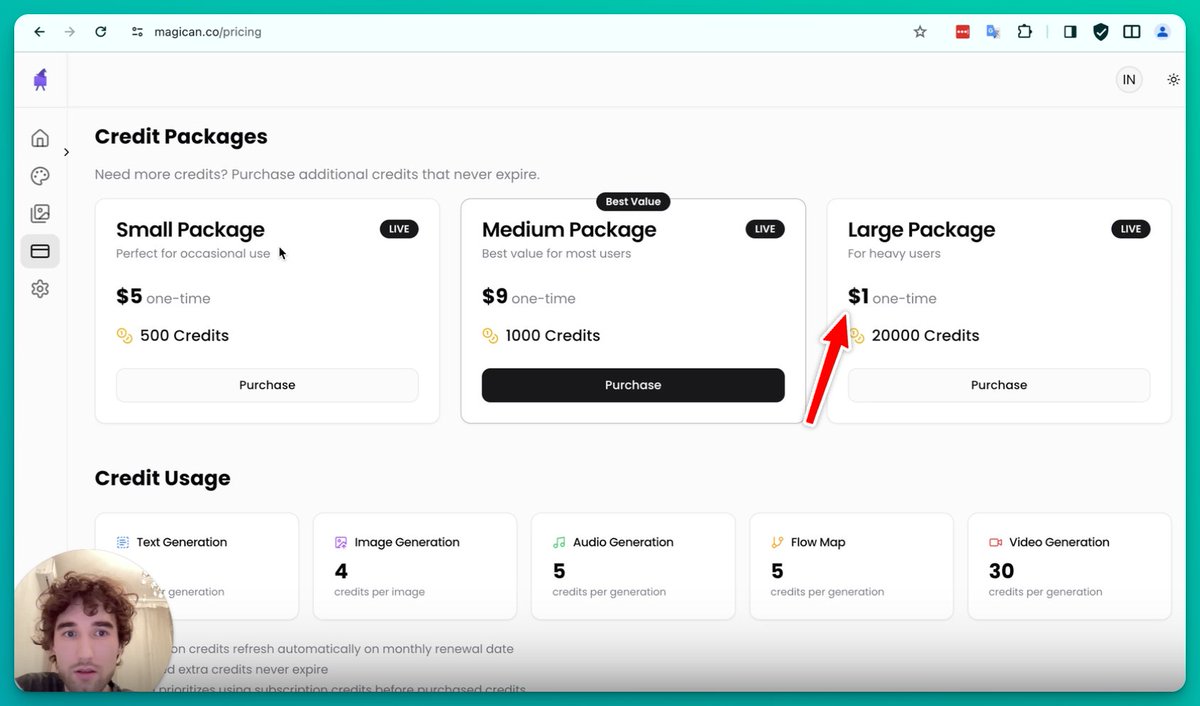Image resolution: width=1200 pixels, height=706 pixels.
Task: Reload the magican.co pricing page
Action: click(100, 32)
